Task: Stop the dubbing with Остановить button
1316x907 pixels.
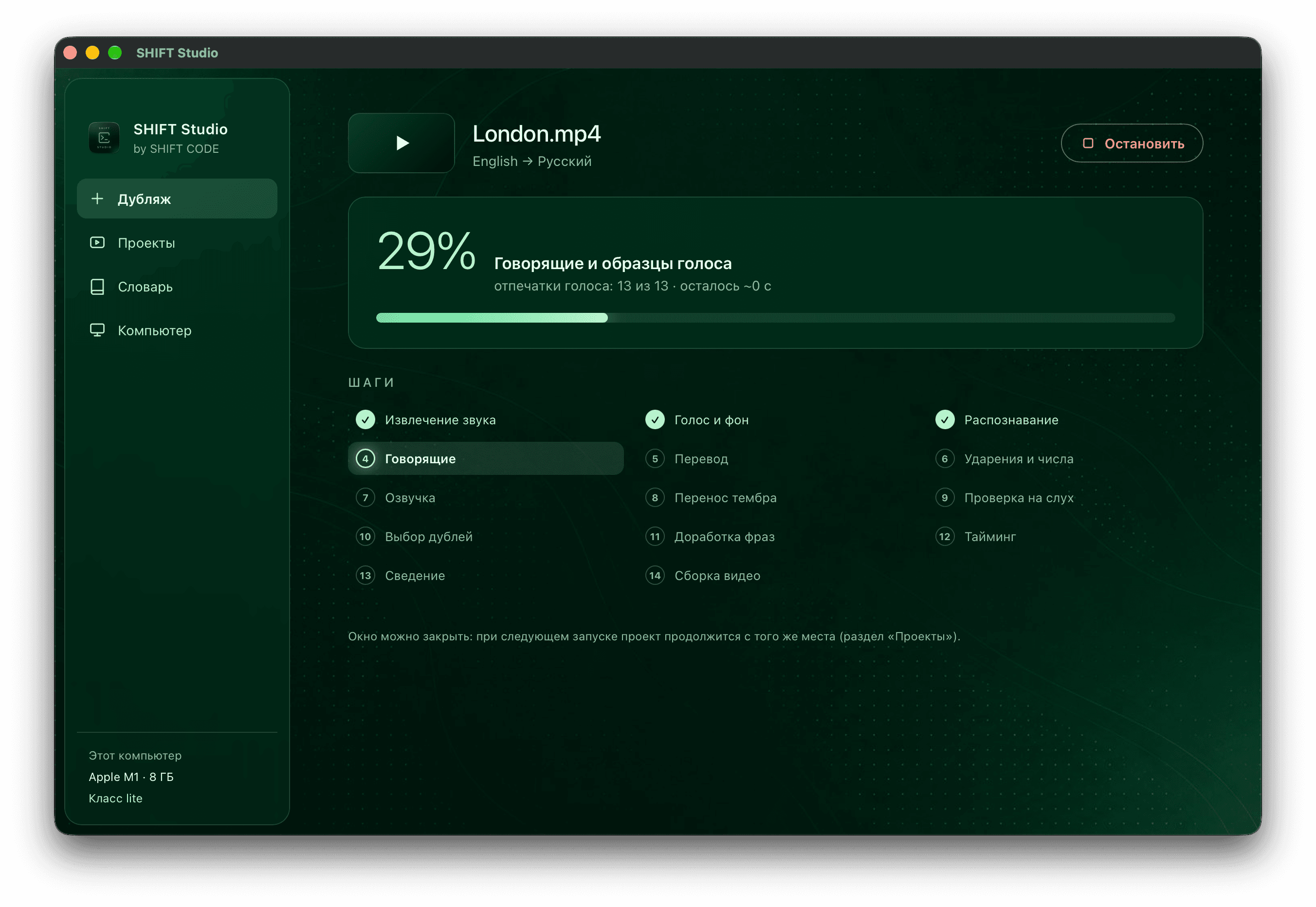Action: (1132, 143)
